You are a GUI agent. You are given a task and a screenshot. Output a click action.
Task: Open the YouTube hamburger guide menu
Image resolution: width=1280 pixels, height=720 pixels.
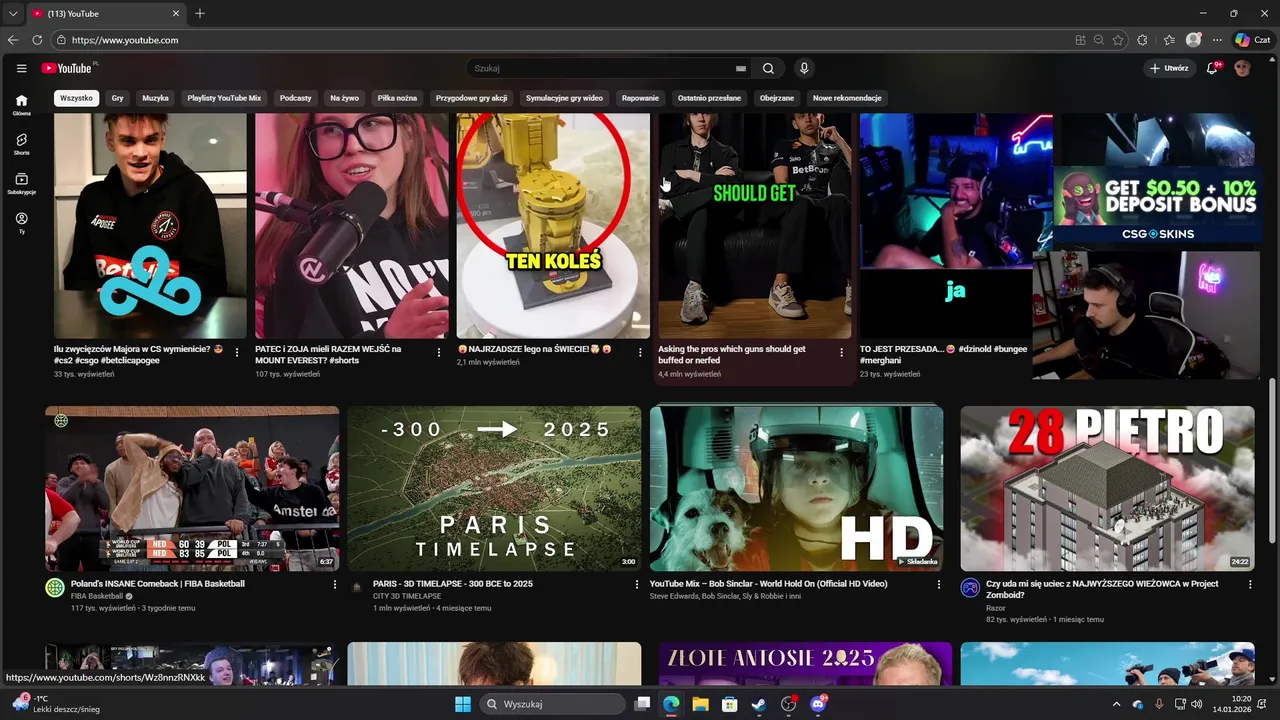click(21, 68)
